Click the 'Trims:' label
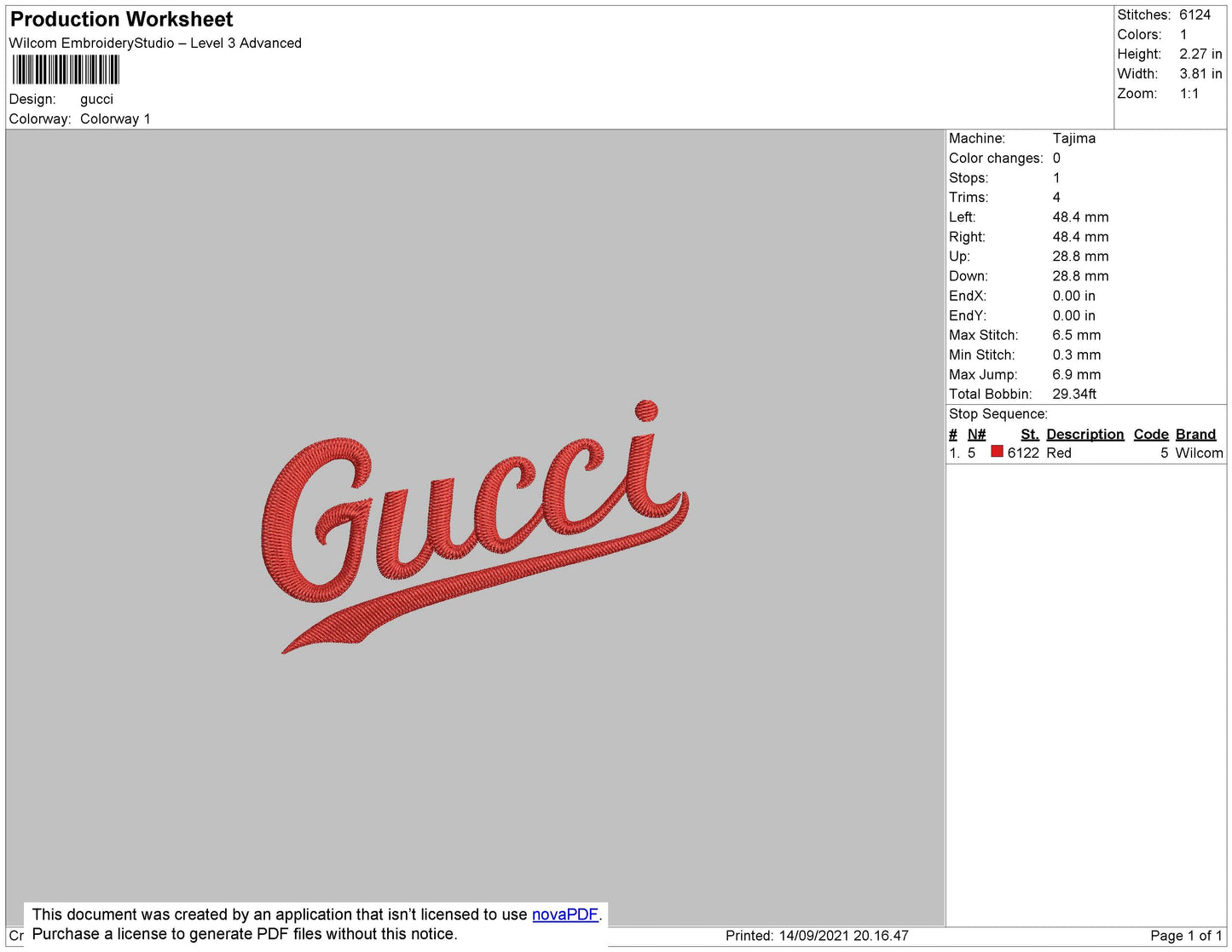Image resolution: width=1232 pixels, height=952 pixels. (969, 198)
